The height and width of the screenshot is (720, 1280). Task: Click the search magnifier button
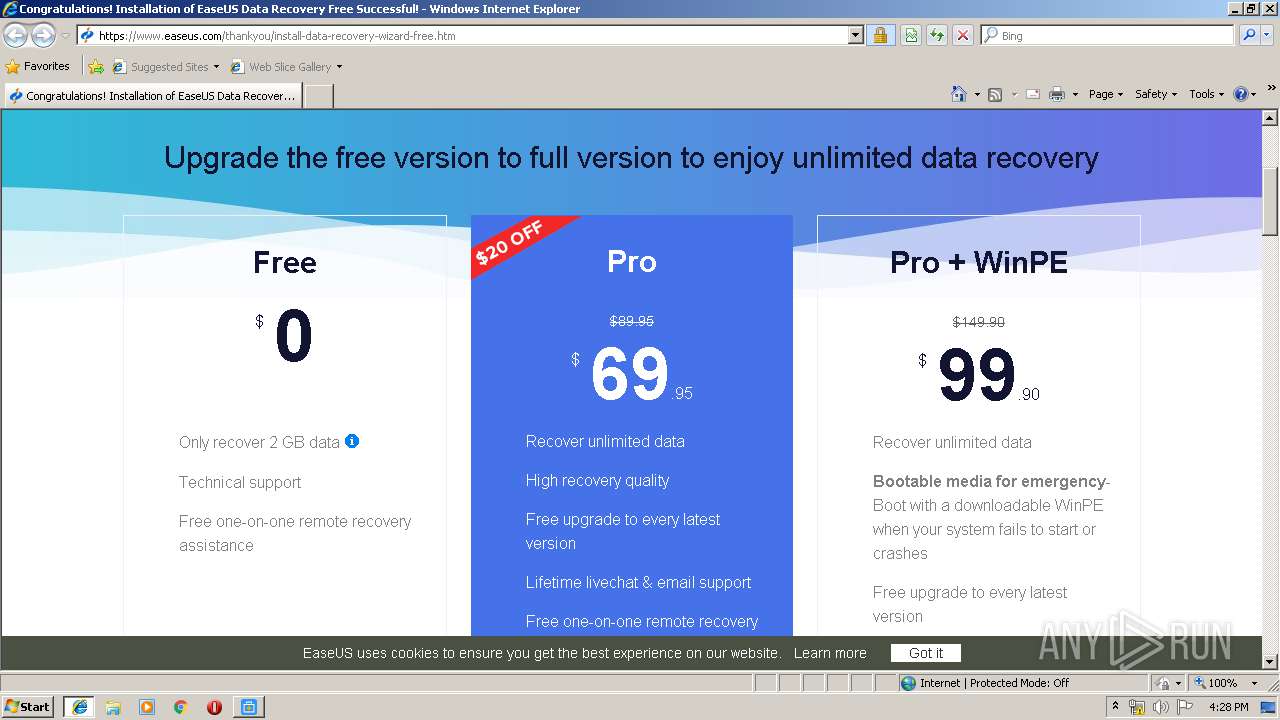point(1248,36)
